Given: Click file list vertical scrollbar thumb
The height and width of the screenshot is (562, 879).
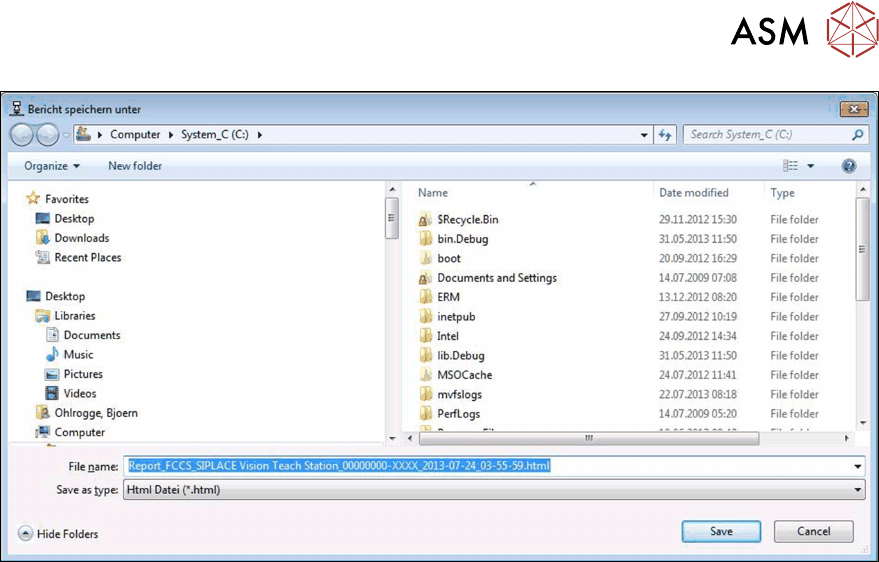Looking at the screenshot, I should pyautogui.click(x=862, y=249).
